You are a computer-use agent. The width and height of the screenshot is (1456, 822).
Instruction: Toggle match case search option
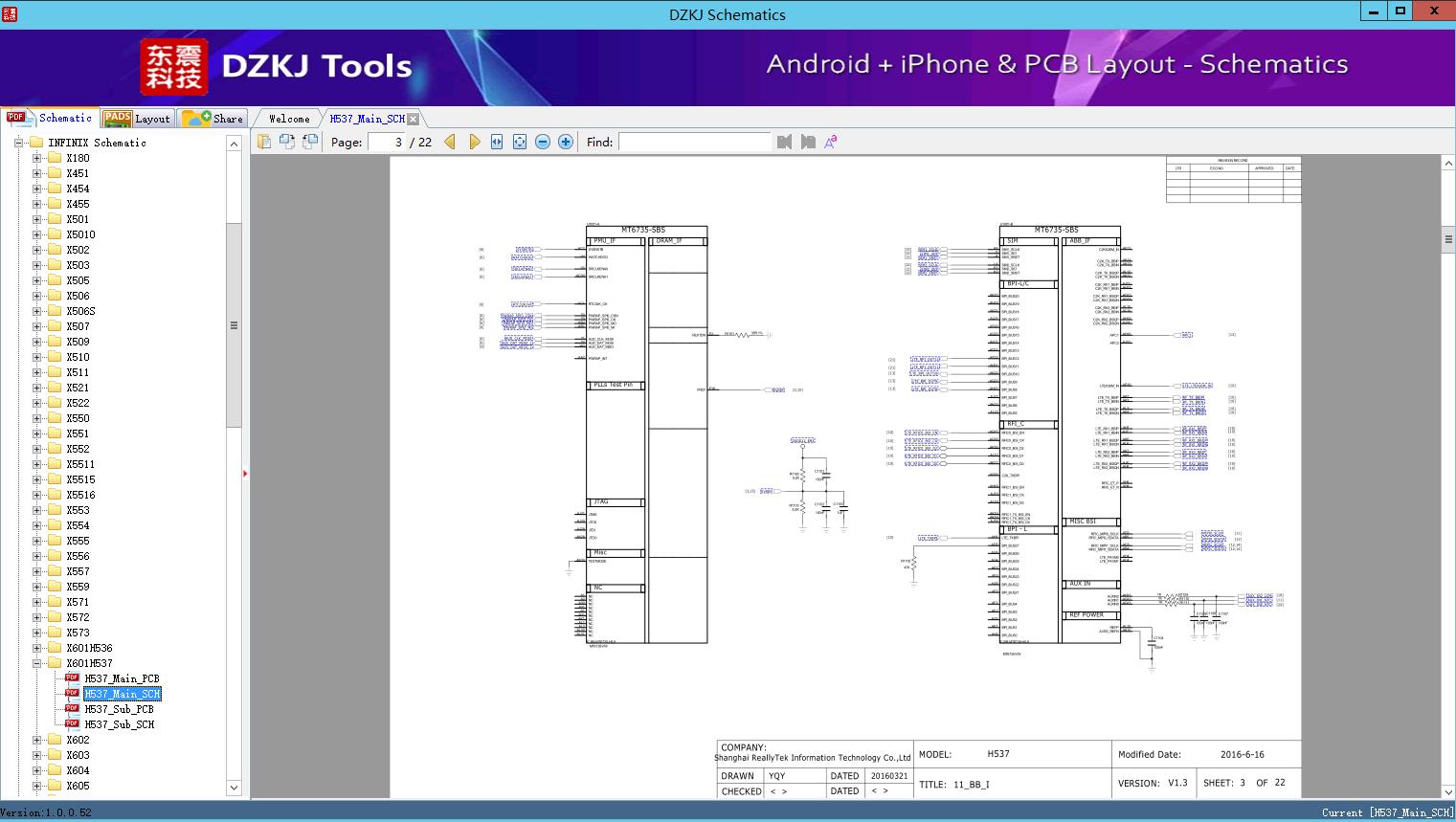coord(831,142)
